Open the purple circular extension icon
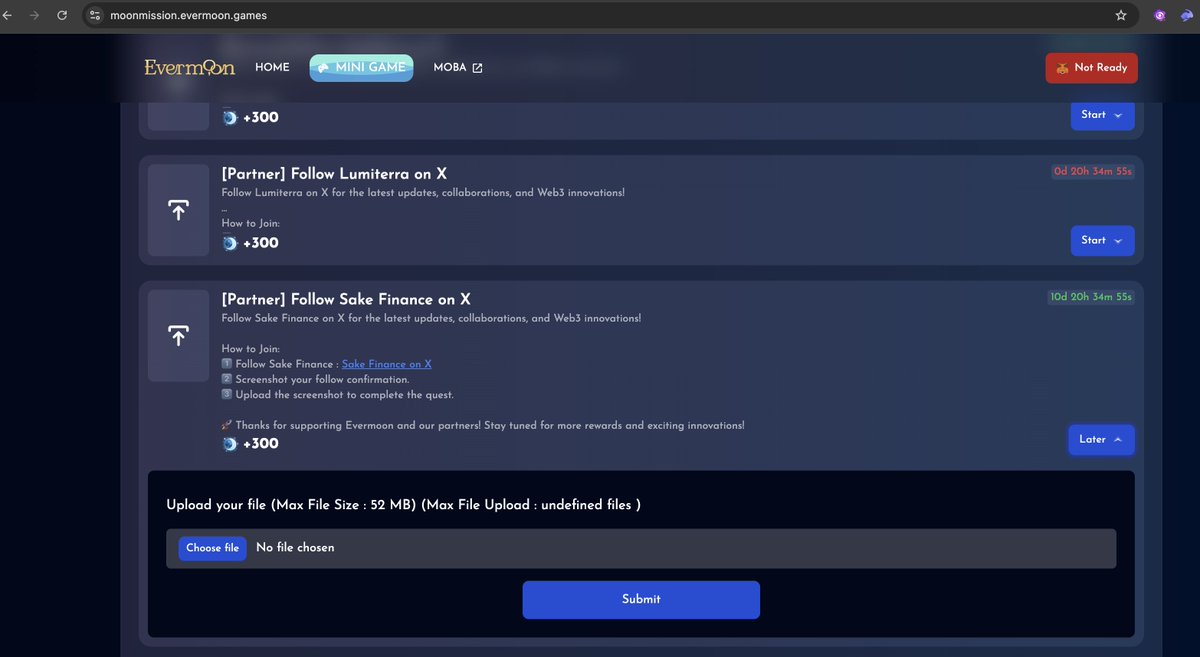1200x657 pixels. click(x=1159, y=16)
